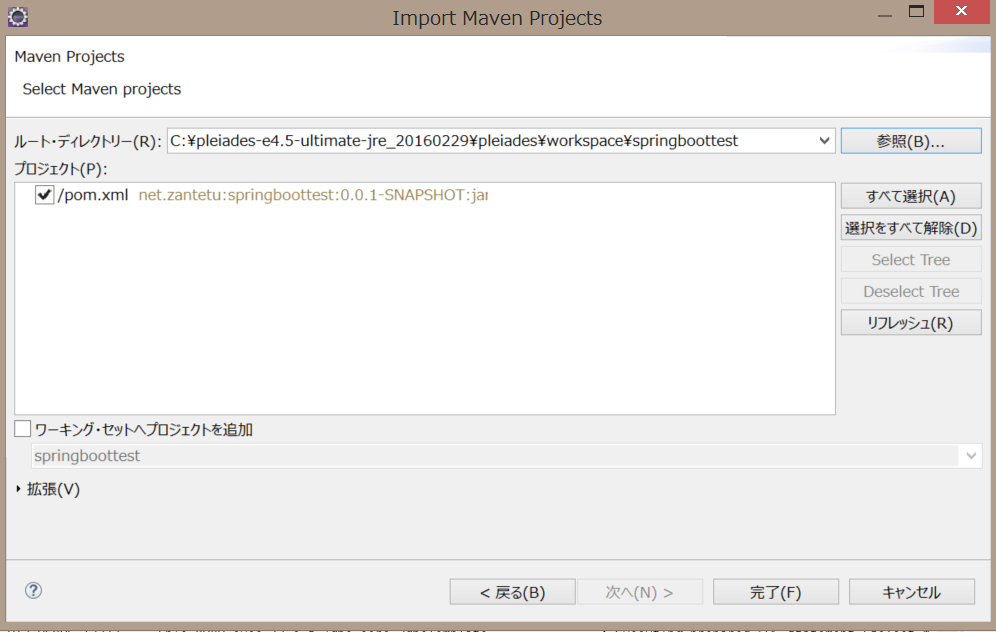The width and height of the screenshot is (996, 632).
Task: Finish the import with 完了(F)
Action: click(x=776, y=591)
